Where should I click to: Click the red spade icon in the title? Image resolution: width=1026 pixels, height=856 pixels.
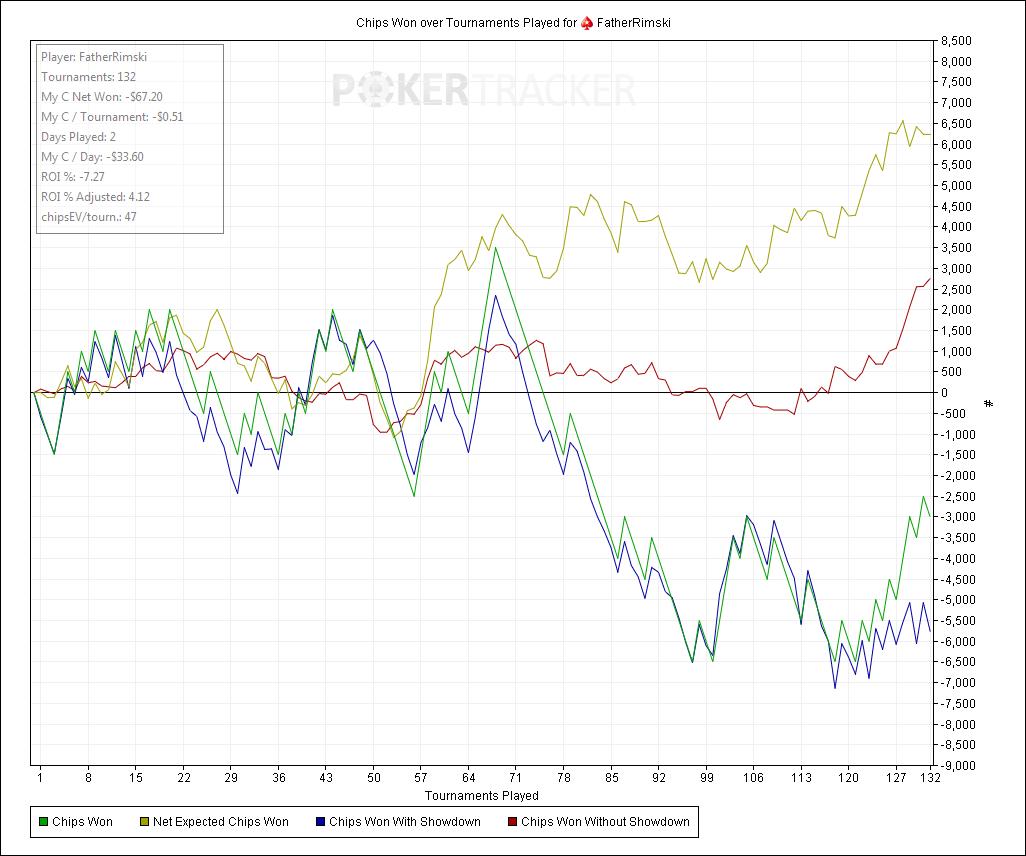pyautogui.click(x=587, y=23)
